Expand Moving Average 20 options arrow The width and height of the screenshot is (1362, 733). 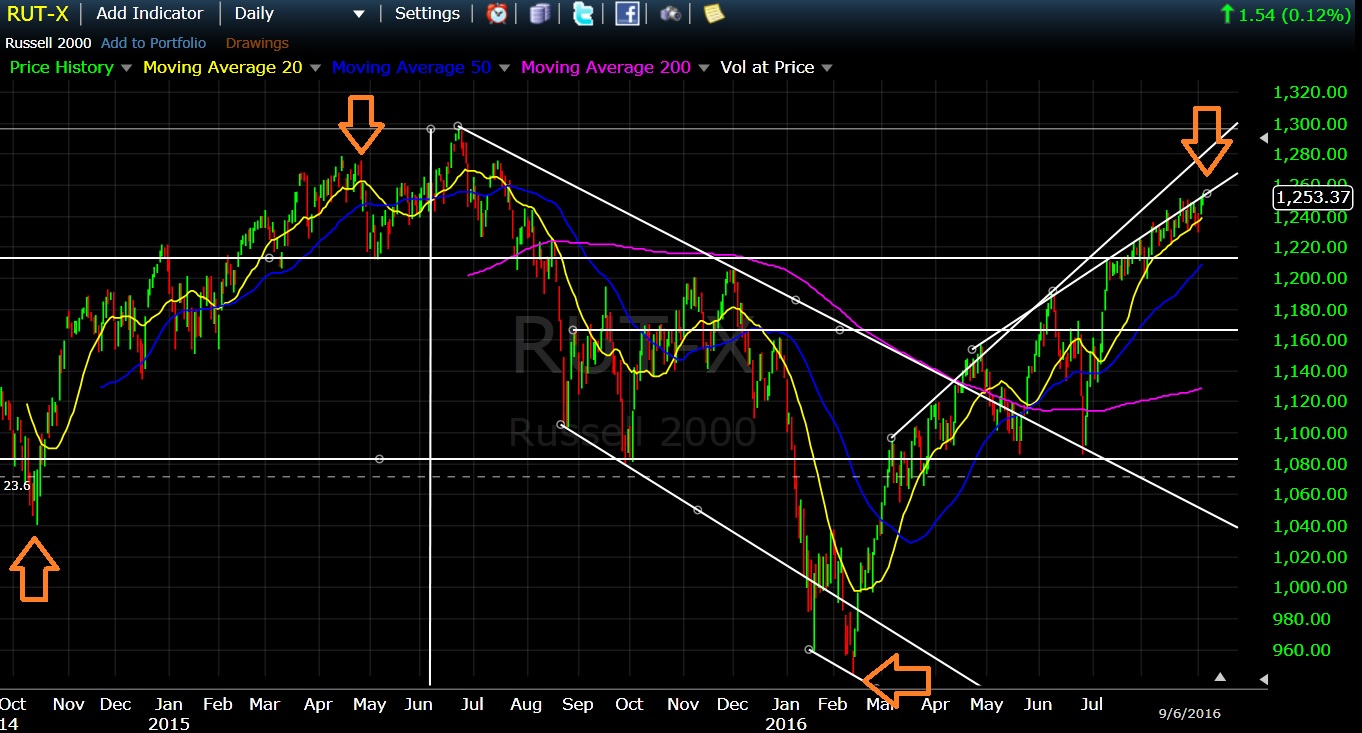click(x=315, y=68)
